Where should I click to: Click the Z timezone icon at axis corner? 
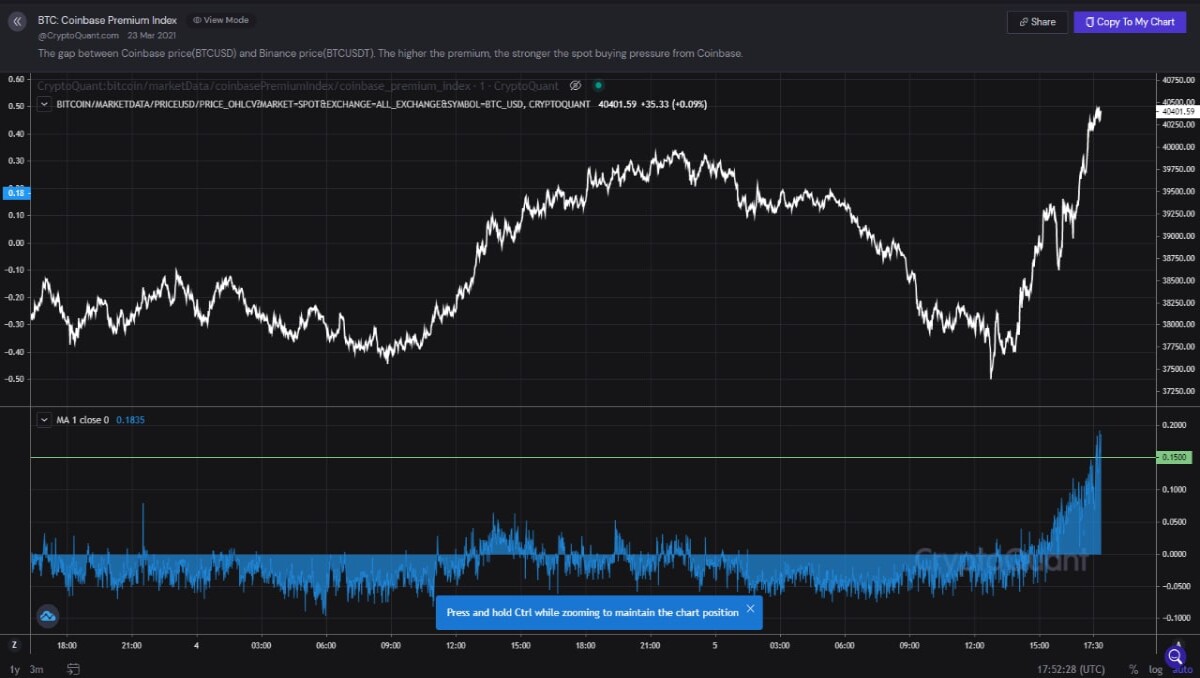coord(14,644)
